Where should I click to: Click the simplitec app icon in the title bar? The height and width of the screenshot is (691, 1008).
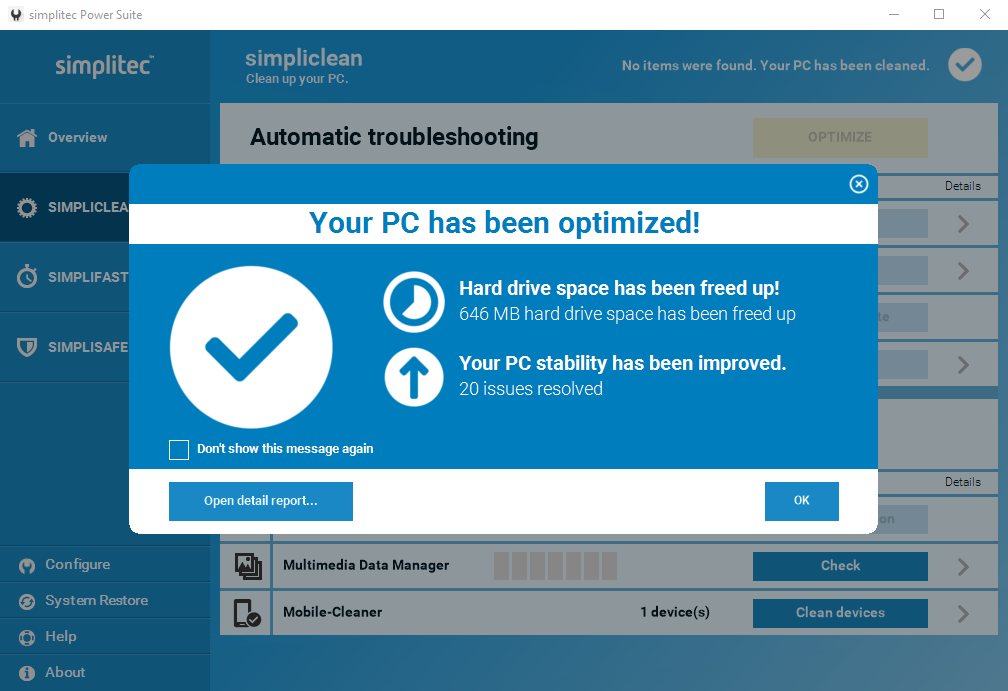(x=16, y=14)
